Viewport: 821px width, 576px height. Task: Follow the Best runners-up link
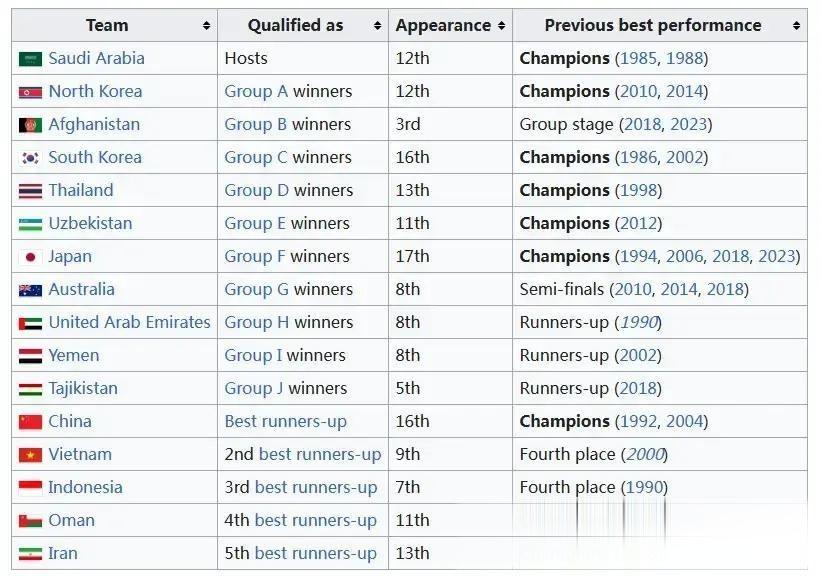tap(285, 422)
